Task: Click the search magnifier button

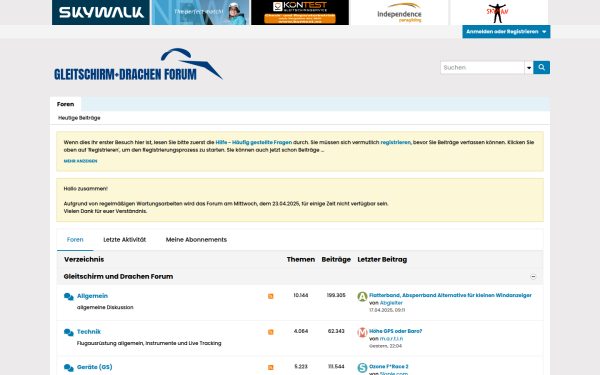Action: point(541,67)
